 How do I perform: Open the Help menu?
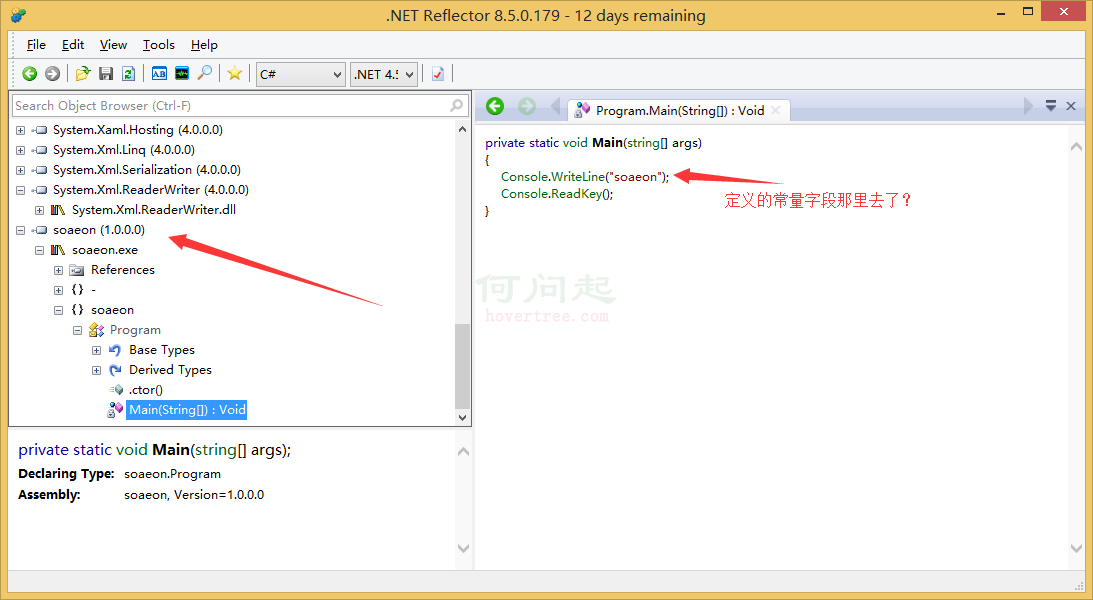pyautogui.click(x=204, y=45)
